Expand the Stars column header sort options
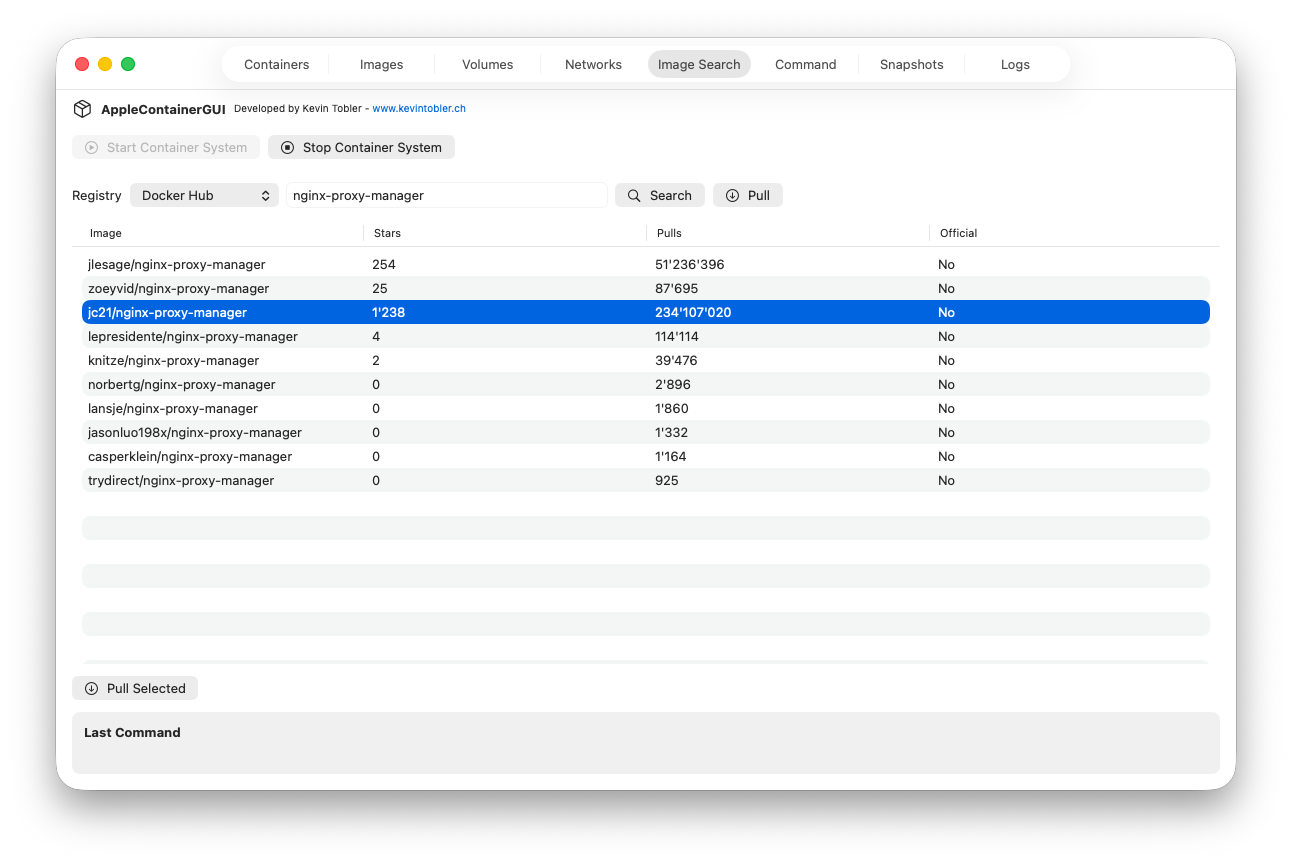Viewport: 1292px width, 864px height. tap(387, 233)
